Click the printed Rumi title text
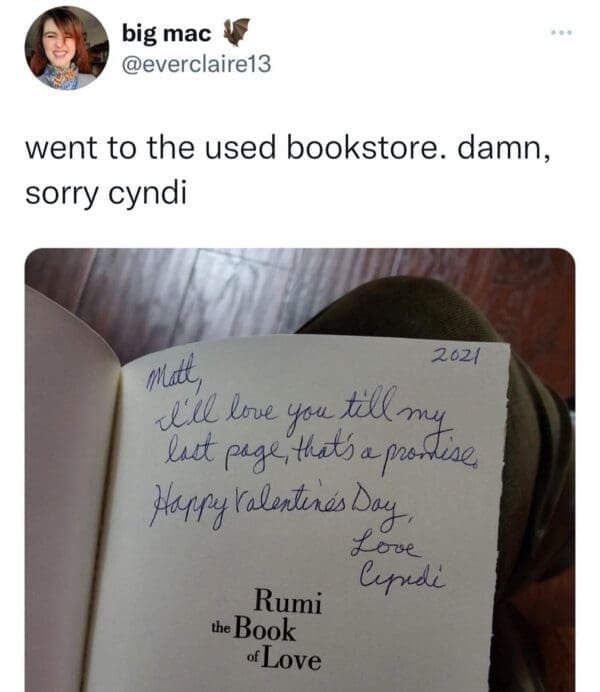Viewport: 600px width, 692px height. 288,602
